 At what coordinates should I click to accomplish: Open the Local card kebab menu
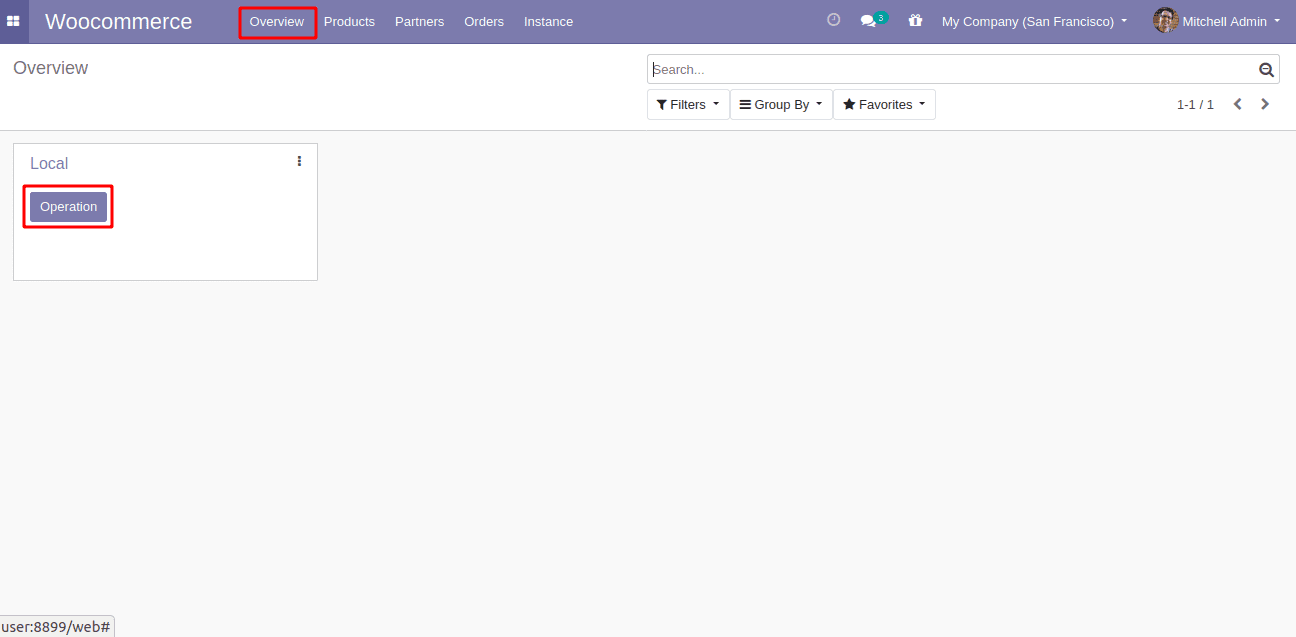[299, 161]
